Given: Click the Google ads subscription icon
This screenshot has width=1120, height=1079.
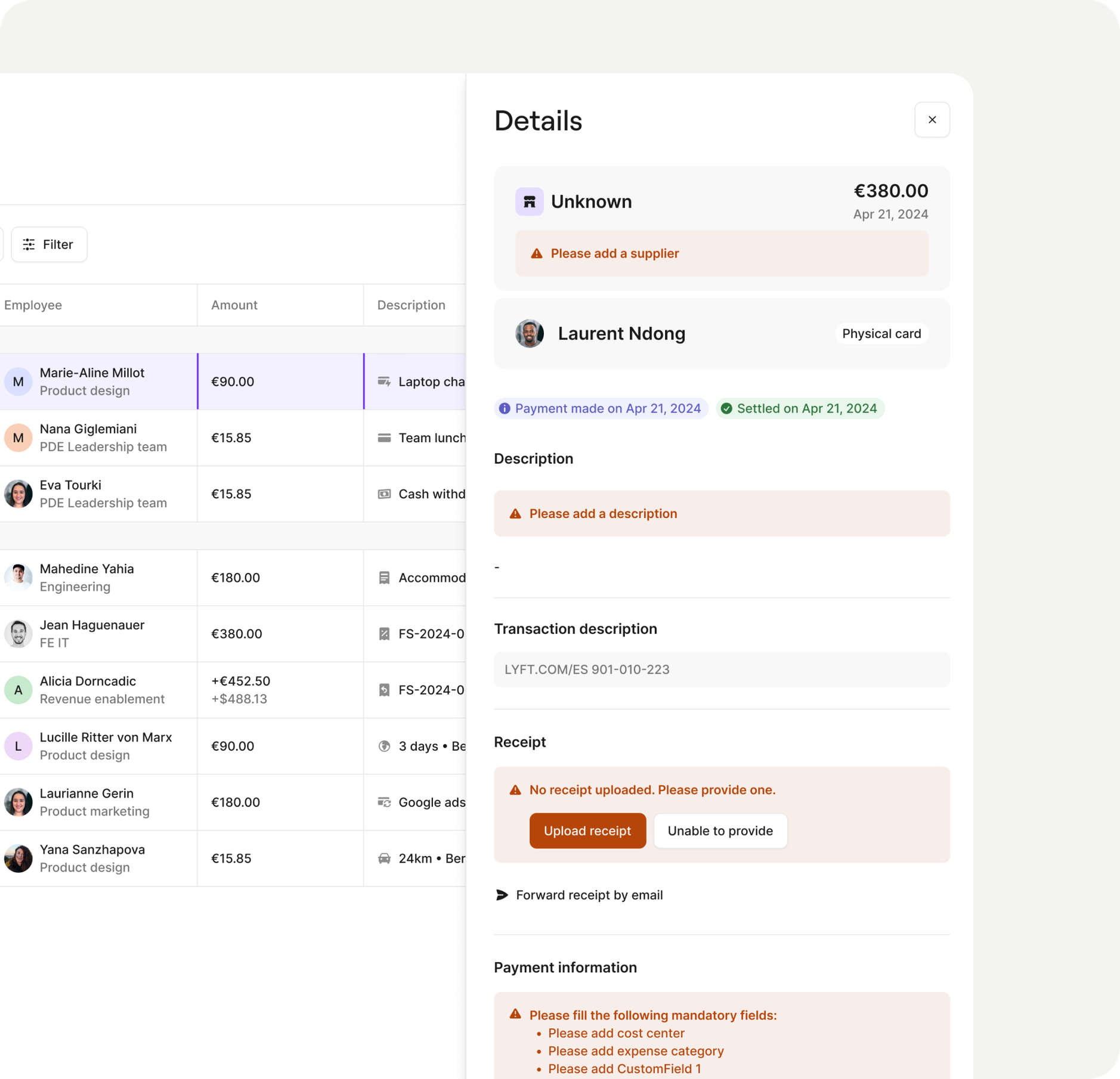Looking at the screenshot, I should [x=384, y=802].
